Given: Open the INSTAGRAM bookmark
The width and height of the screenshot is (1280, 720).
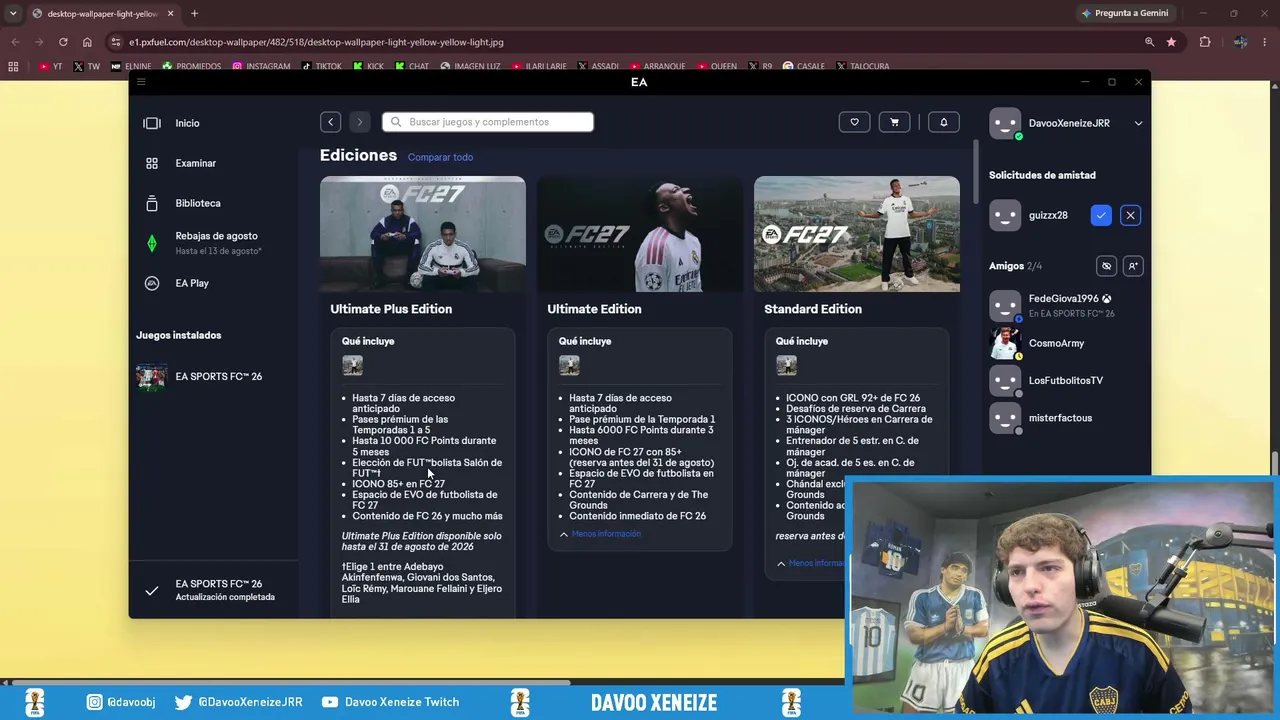Looking at the screenshot, I should 261,67.
